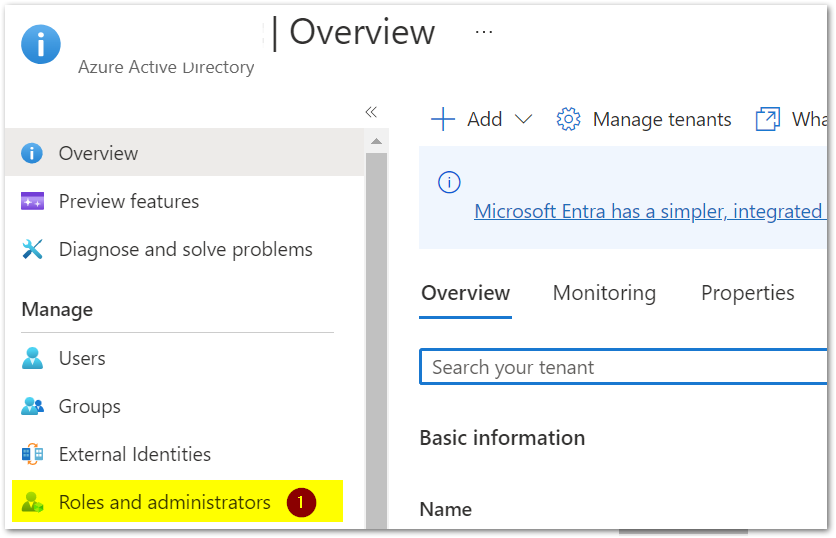Click the Groups people icon
Image resolution: width=836 pixels, height=538 pixels.
pyautogui.click(x=32, y=406)
